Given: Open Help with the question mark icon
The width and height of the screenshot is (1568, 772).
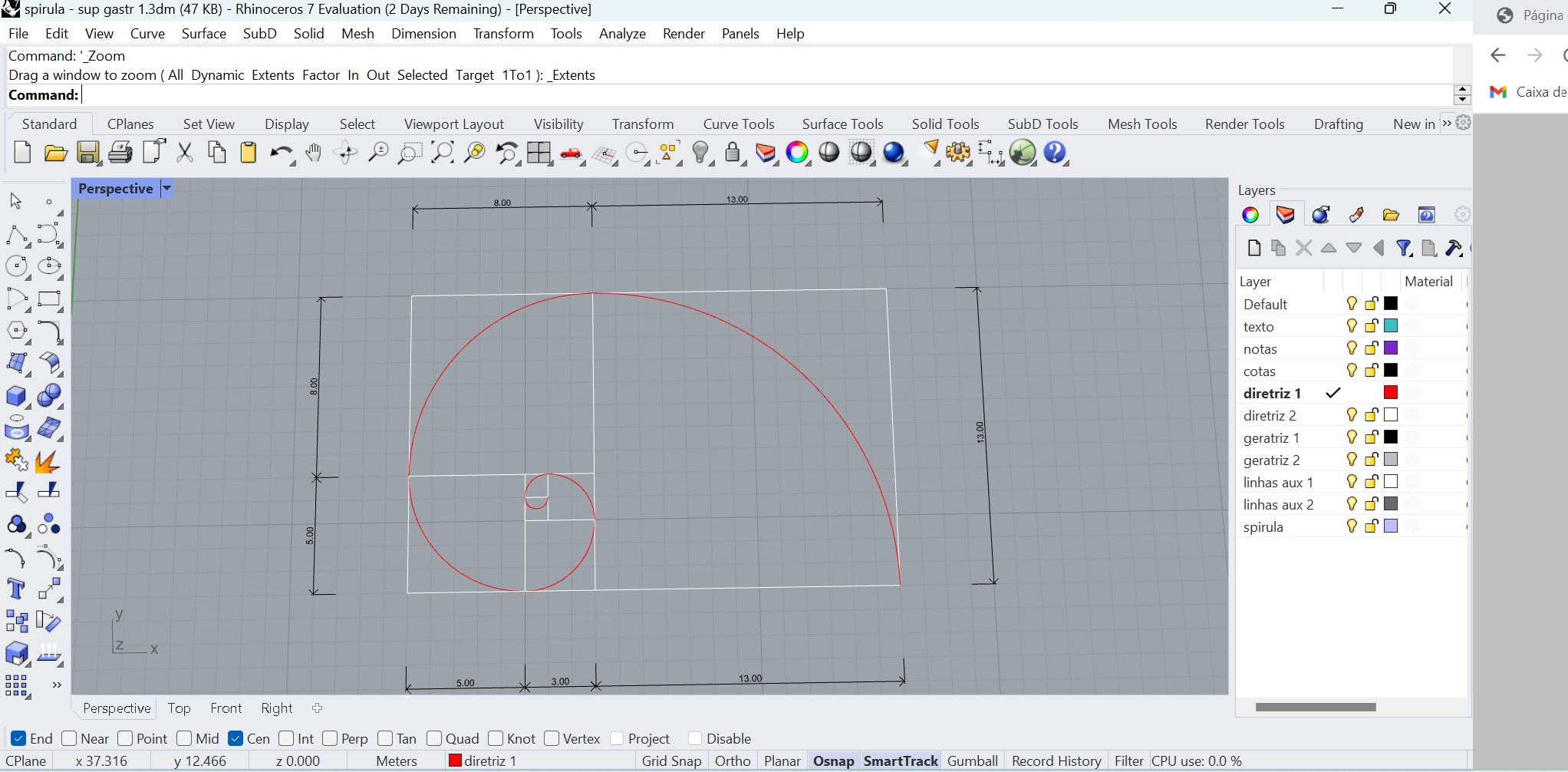Looking at the screenshot, I should pos(1056,153).
